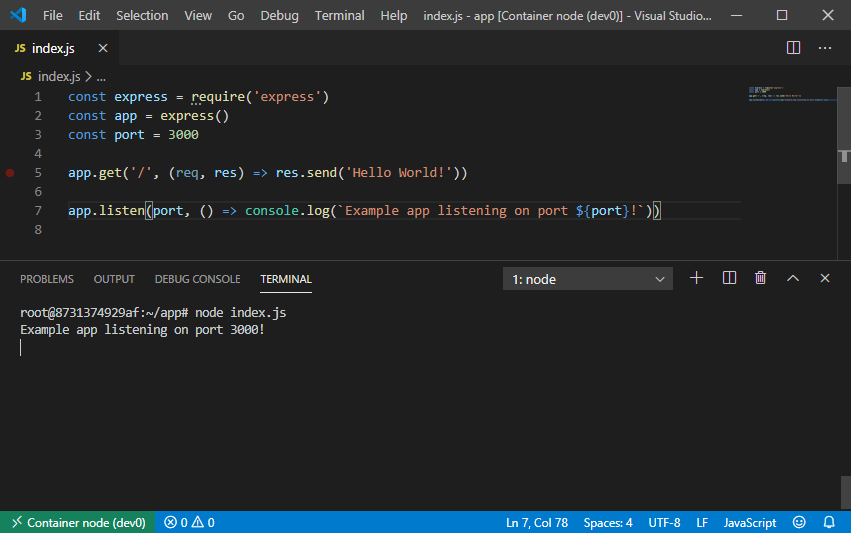This screenshot has width=851, height=533.
Task: Create a new terminal with plus icon
Action: 697,278
